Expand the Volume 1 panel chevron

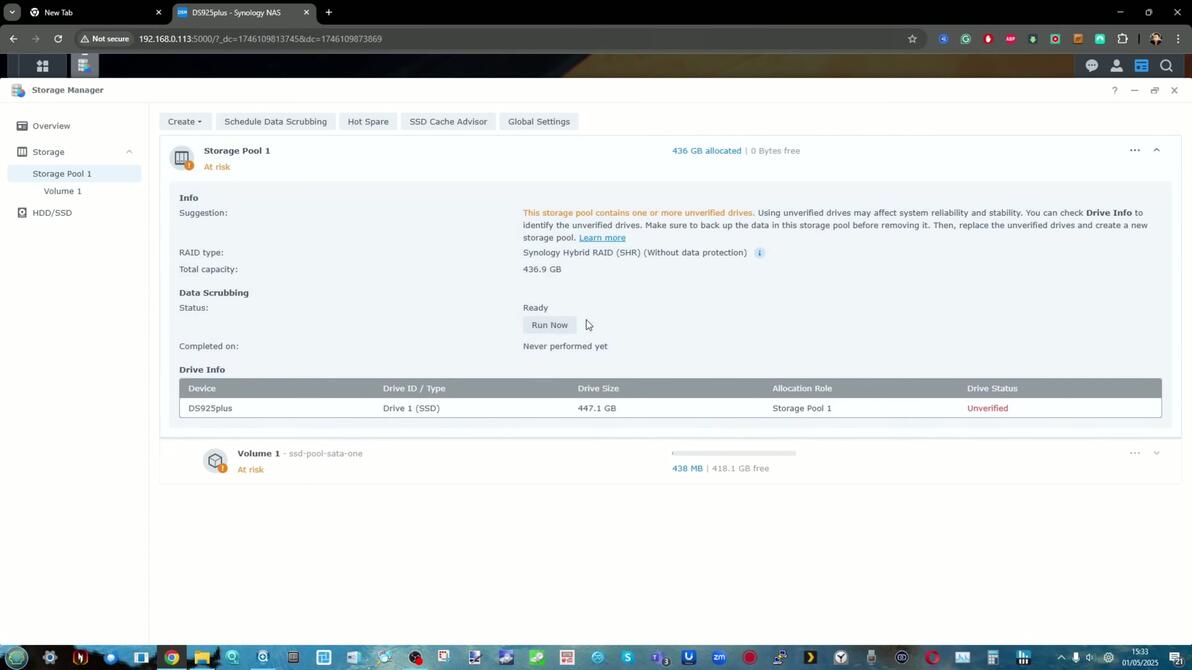(x=1156, y=453)
